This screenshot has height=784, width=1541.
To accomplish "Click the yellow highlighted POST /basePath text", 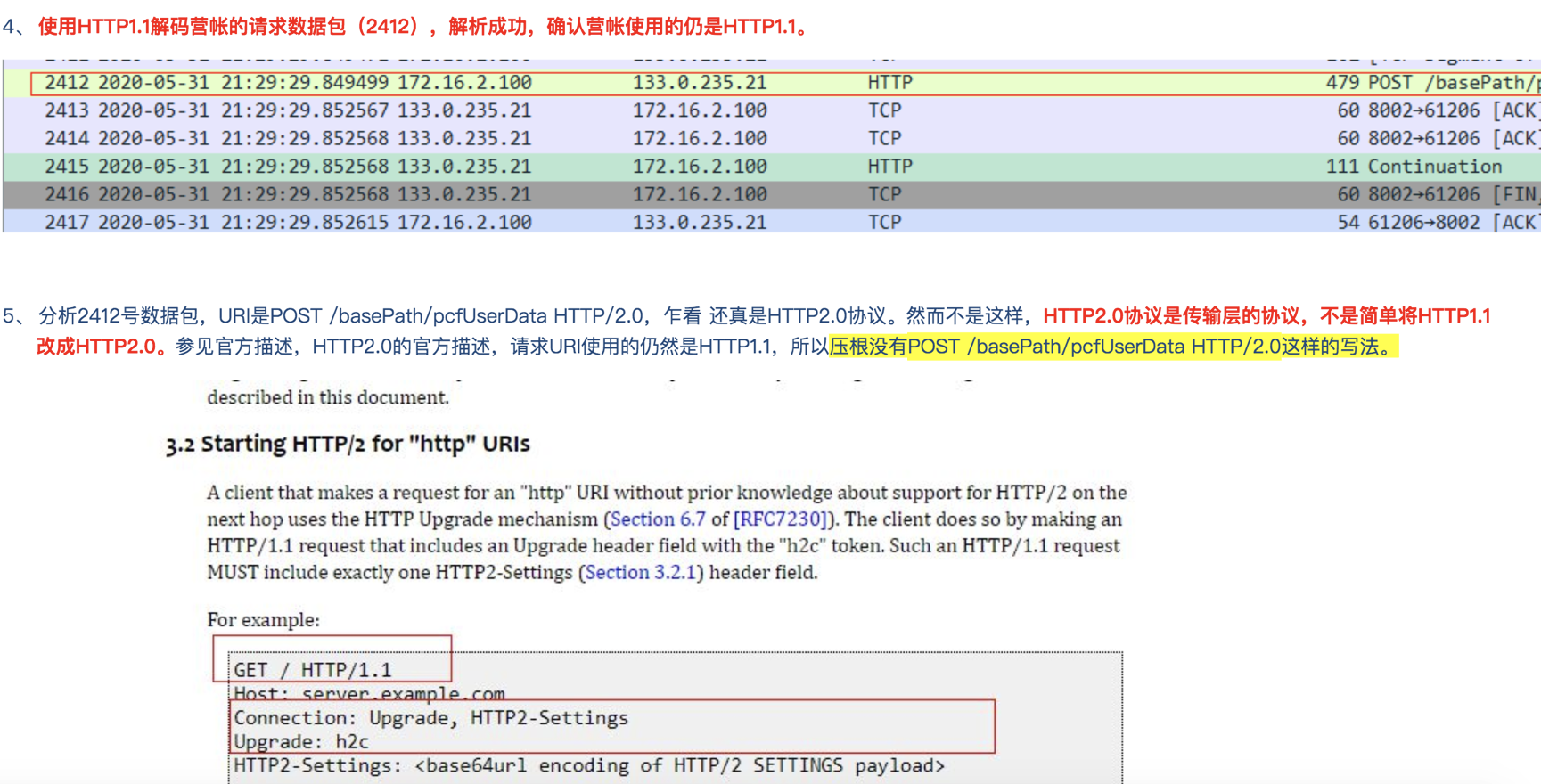I will [x=1112, y=347].
